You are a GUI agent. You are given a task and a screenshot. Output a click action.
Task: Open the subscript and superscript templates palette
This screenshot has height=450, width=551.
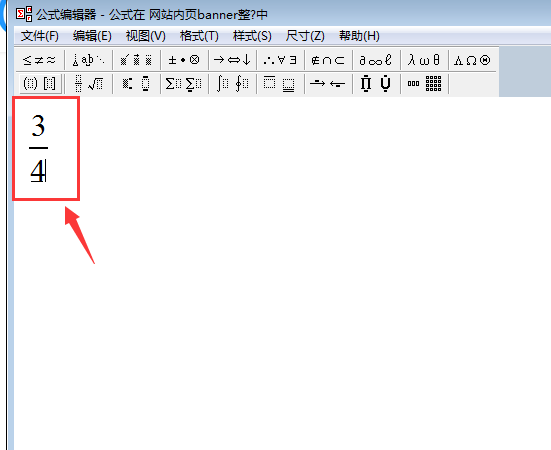[x=136, y=84]
